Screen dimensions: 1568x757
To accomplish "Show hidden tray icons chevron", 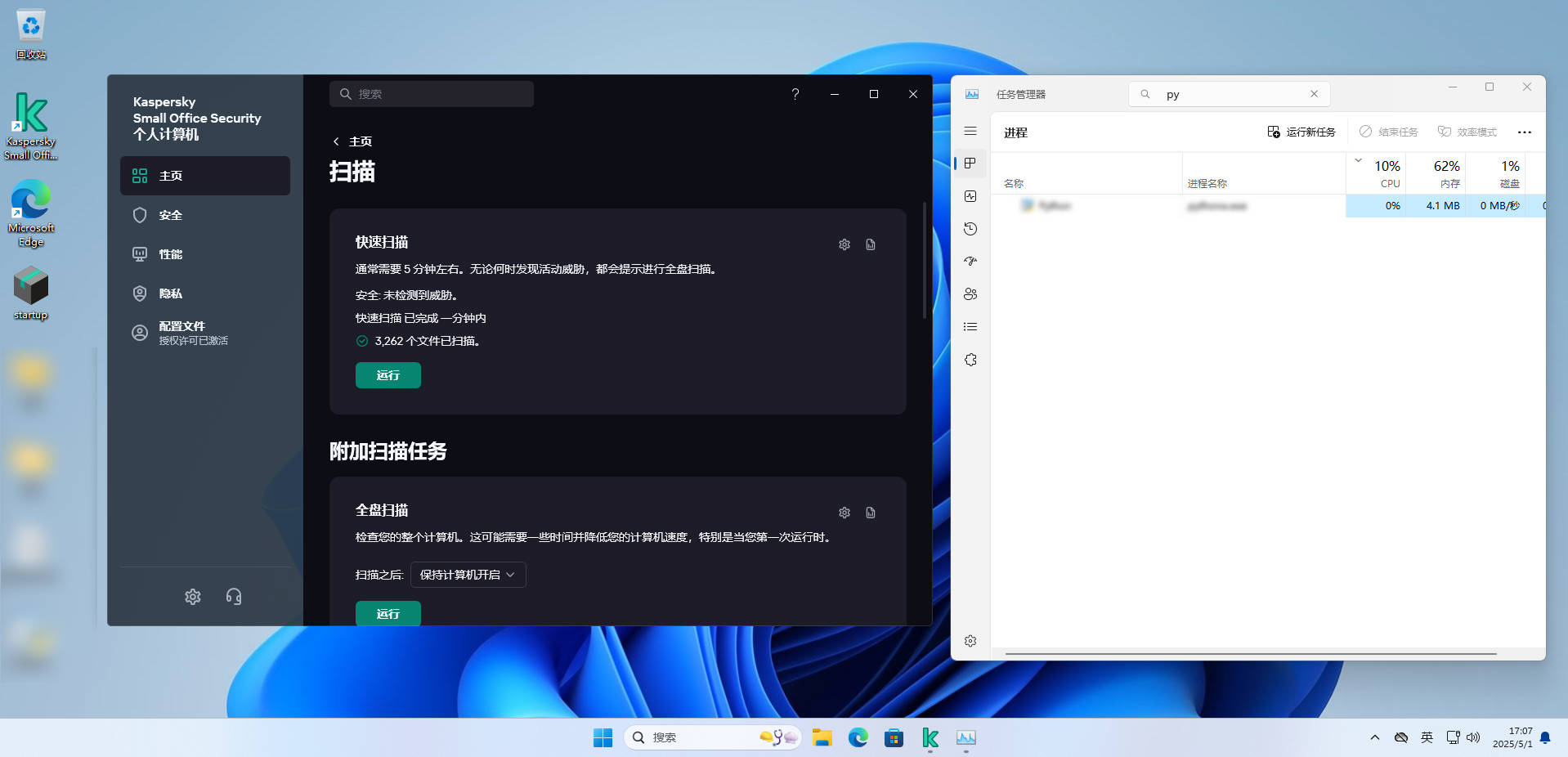I will pyautogui.click(x=1375, y=737).
